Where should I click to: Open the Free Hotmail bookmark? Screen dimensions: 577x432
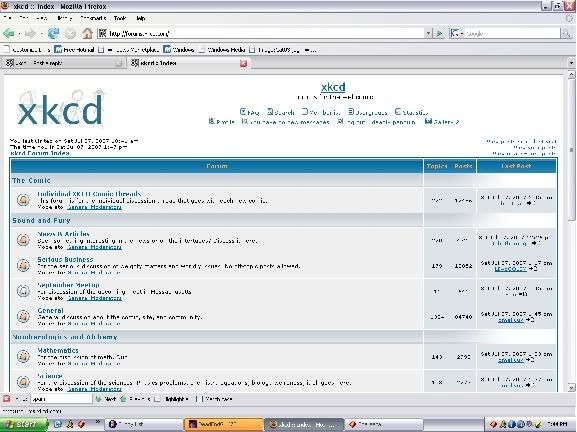pyautogui.click(x=74, y=50)
